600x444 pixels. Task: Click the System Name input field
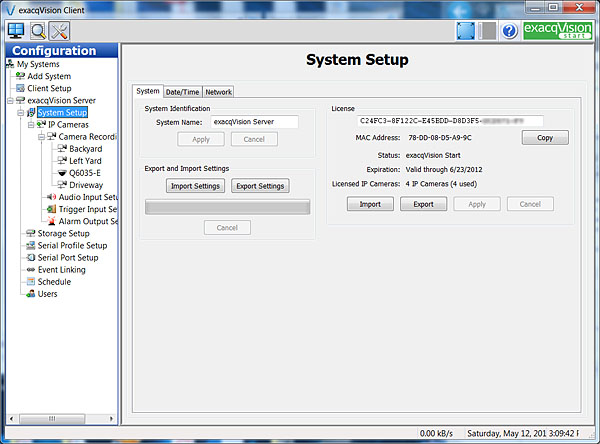[x=254, y=122]
